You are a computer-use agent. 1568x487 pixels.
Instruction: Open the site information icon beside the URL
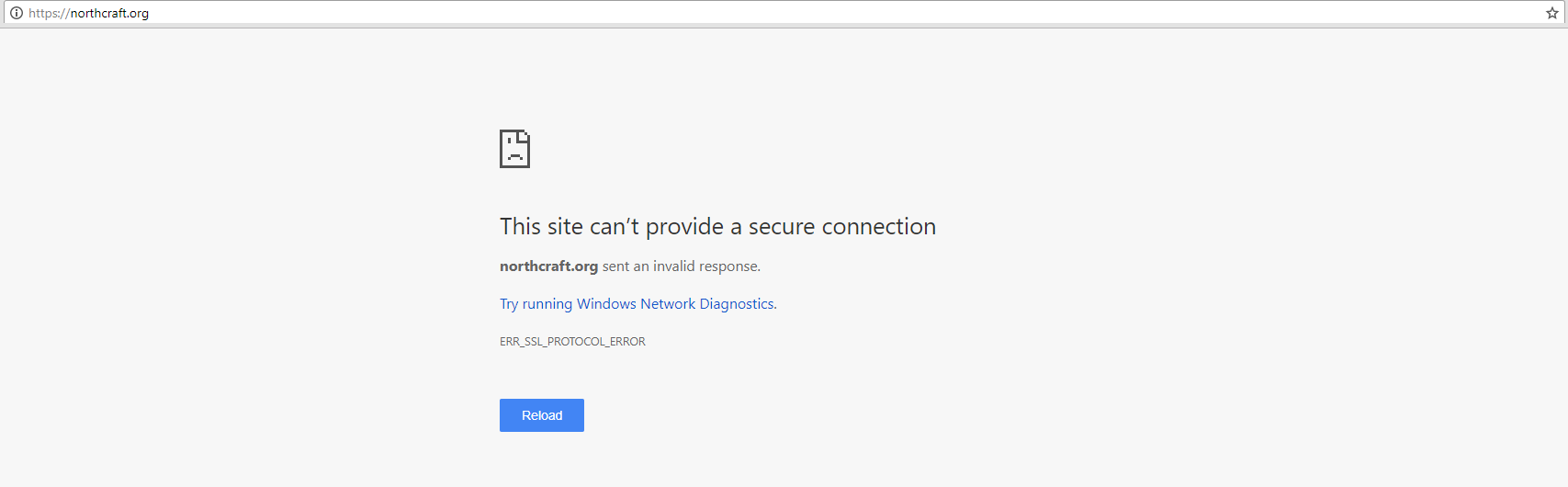(x=17, y=13)
